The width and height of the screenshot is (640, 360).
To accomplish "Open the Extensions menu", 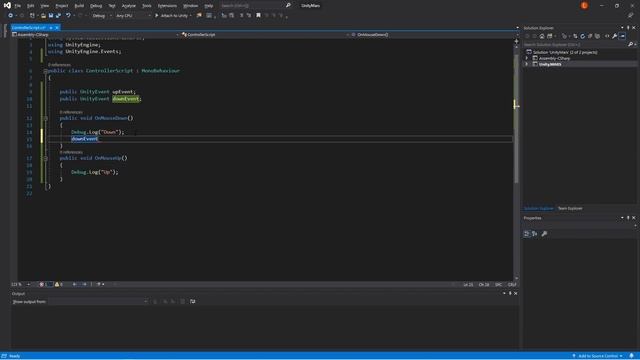I will click(x=167, y=6).
